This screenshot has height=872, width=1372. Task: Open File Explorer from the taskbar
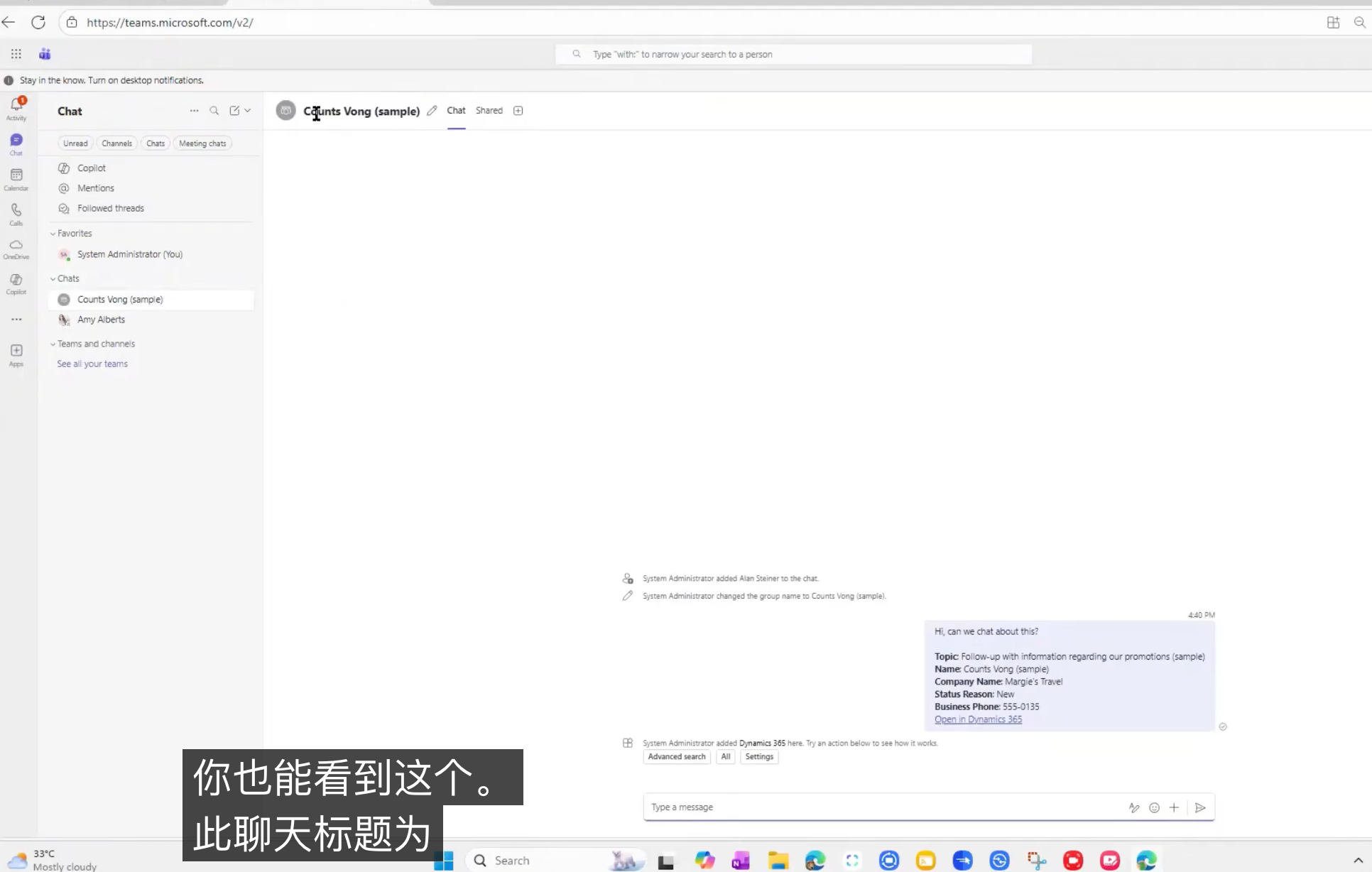coord(778,861)
